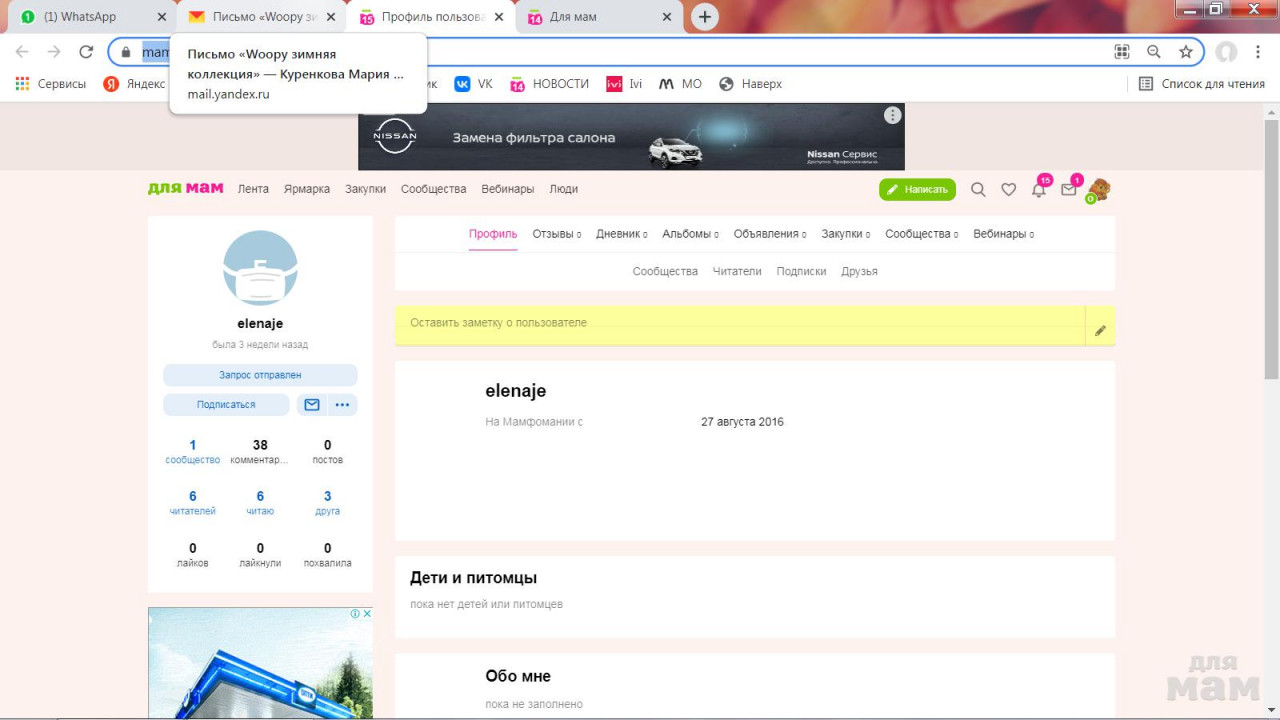Click the user avatar in site header
The width and height of the screenshot is (1280, 720).
click(x=1099, y=189)
